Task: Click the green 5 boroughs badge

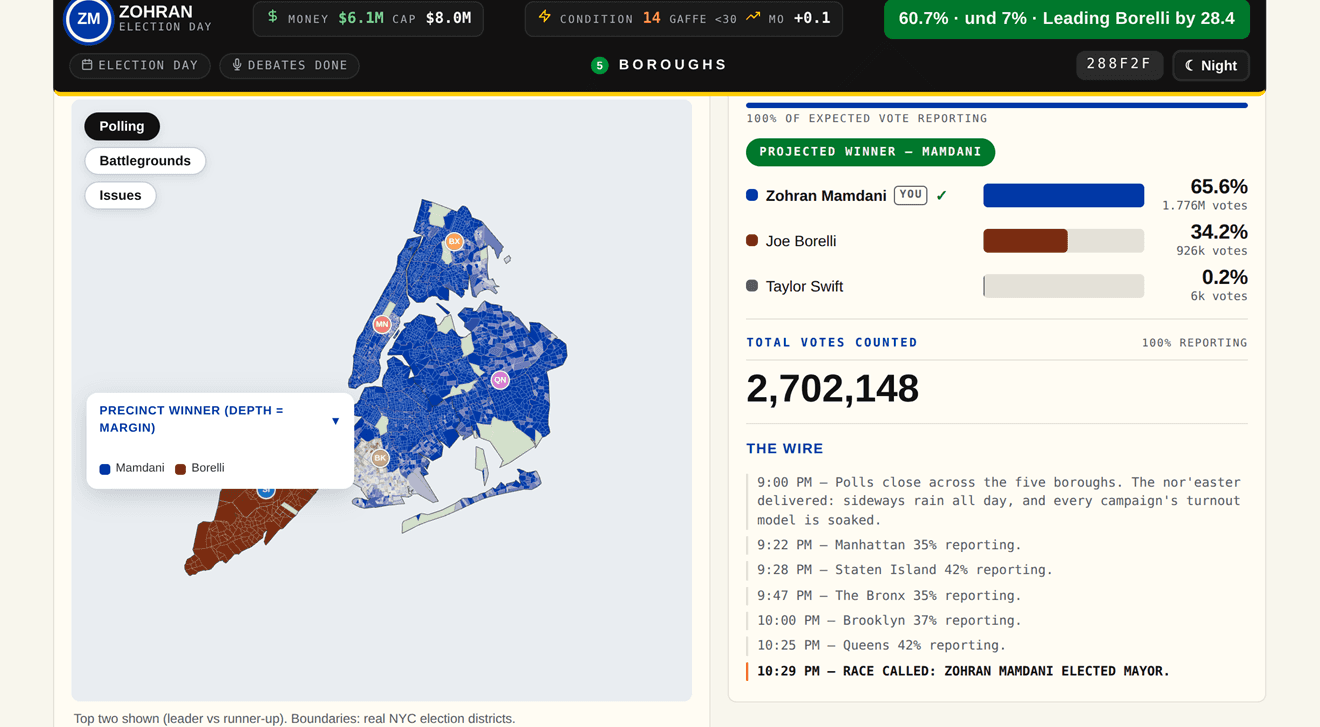Action: 600,66
